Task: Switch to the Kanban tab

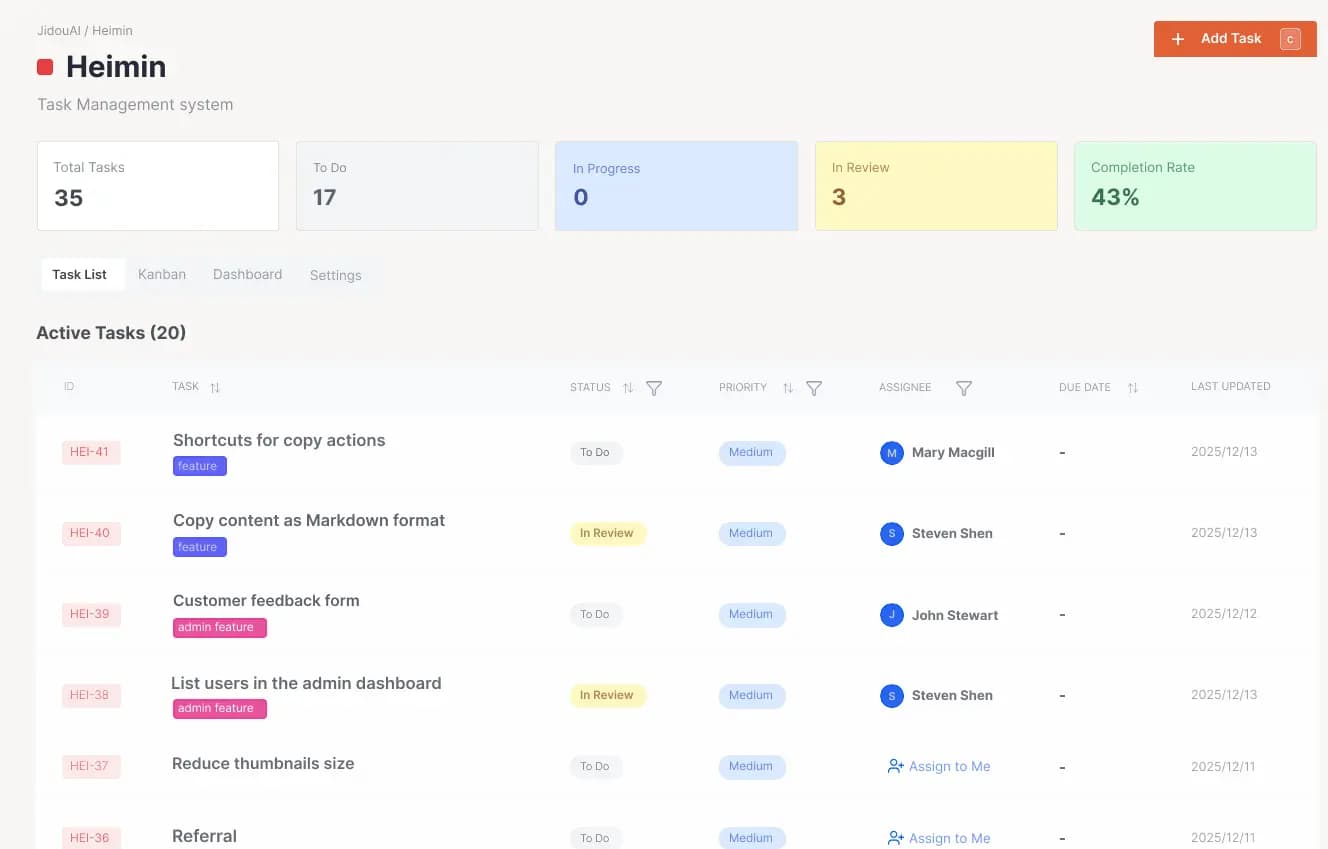Action: tap(161, 273)
